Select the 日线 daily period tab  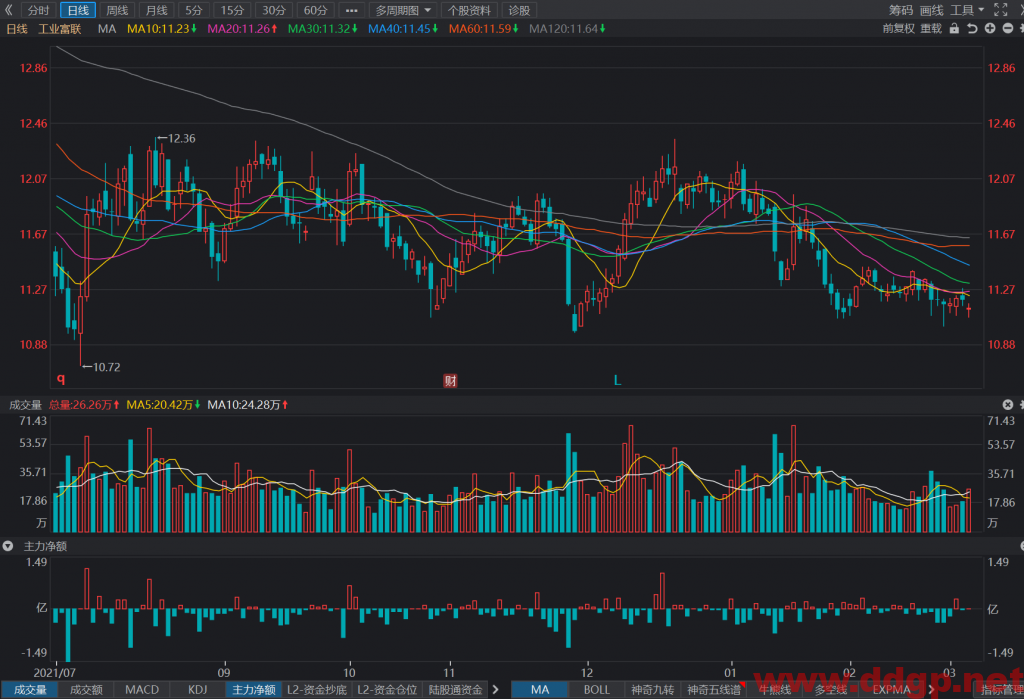tap(78, 10)
